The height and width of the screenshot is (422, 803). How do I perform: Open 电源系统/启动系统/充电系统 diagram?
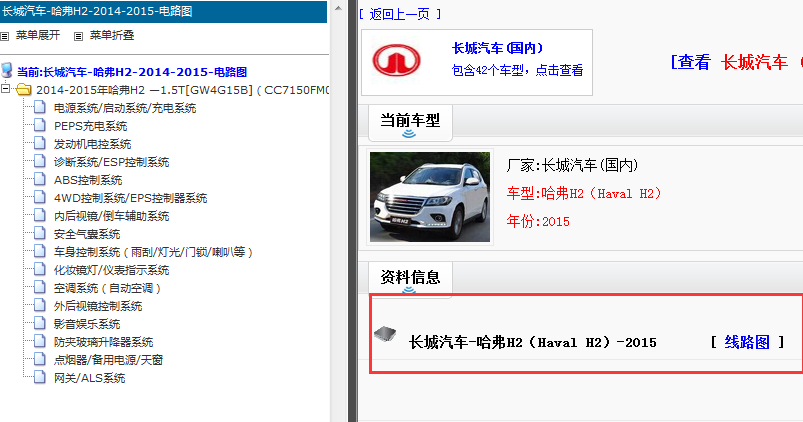125,108
